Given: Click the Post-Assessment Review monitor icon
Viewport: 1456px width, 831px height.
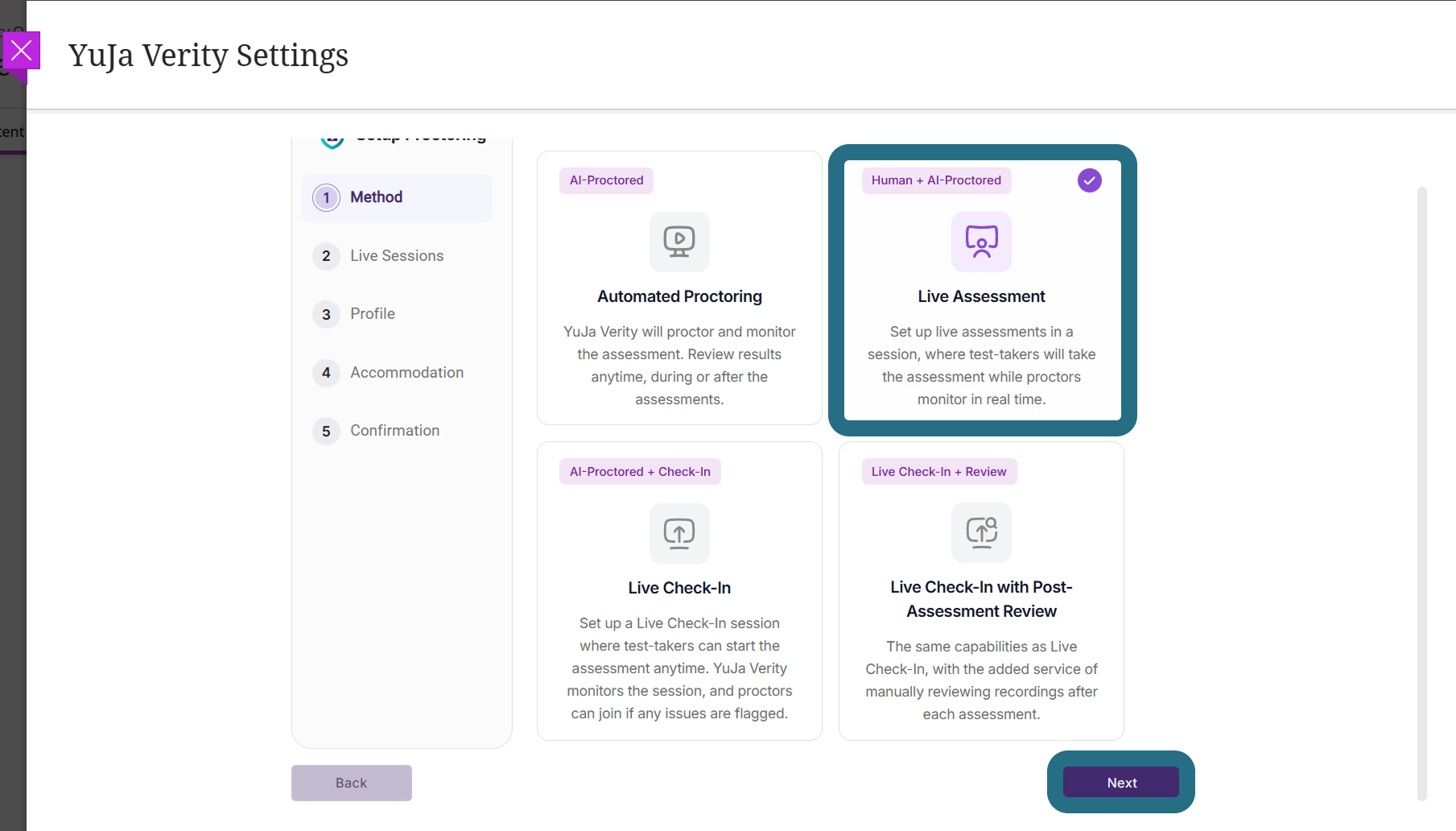Looking at the screenshot, I should 981,533.
